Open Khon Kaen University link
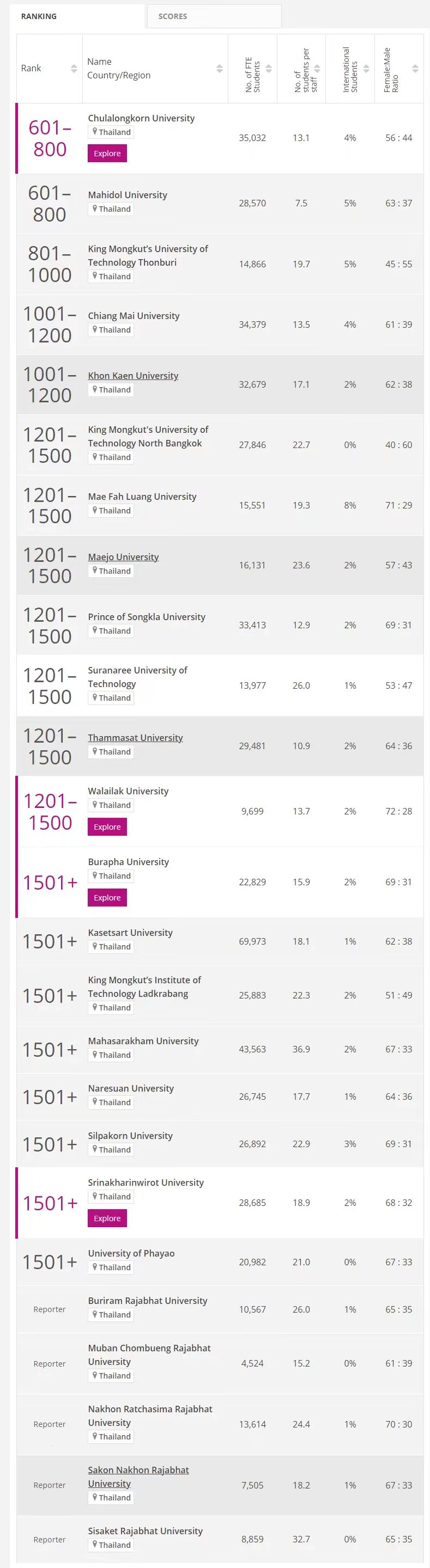 click(x=133, y=376)
